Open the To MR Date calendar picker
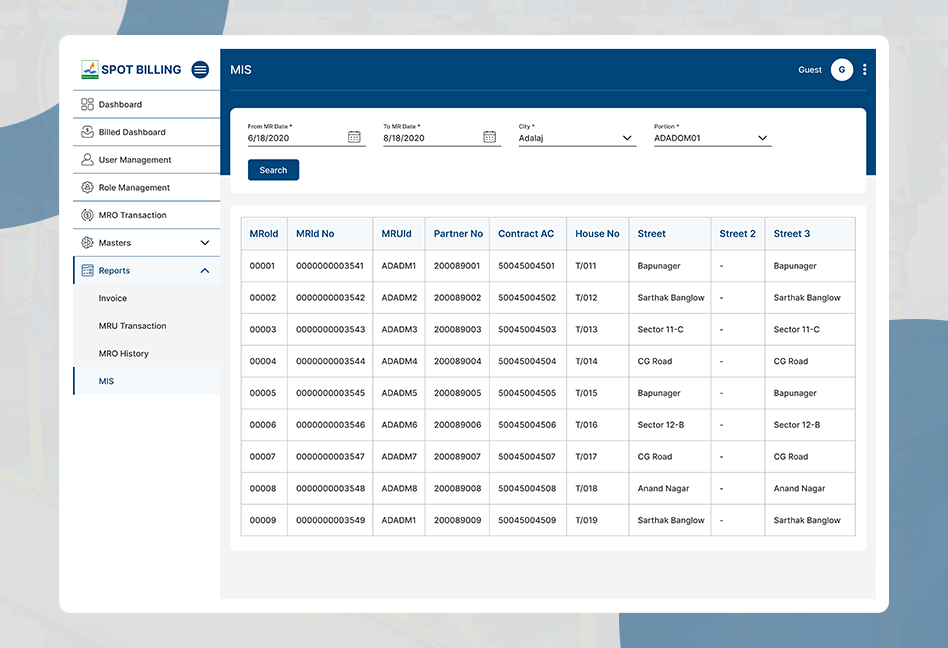This screenshot has width=948, height=648. [490, 137]
